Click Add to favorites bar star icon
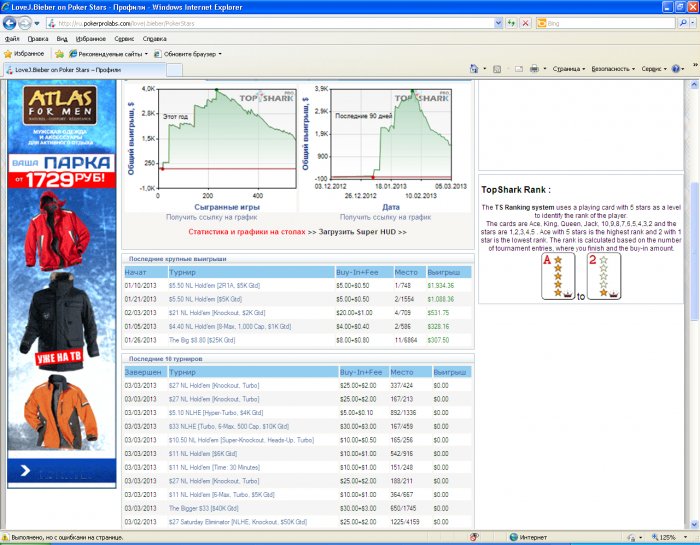 [x=59, y=54]
